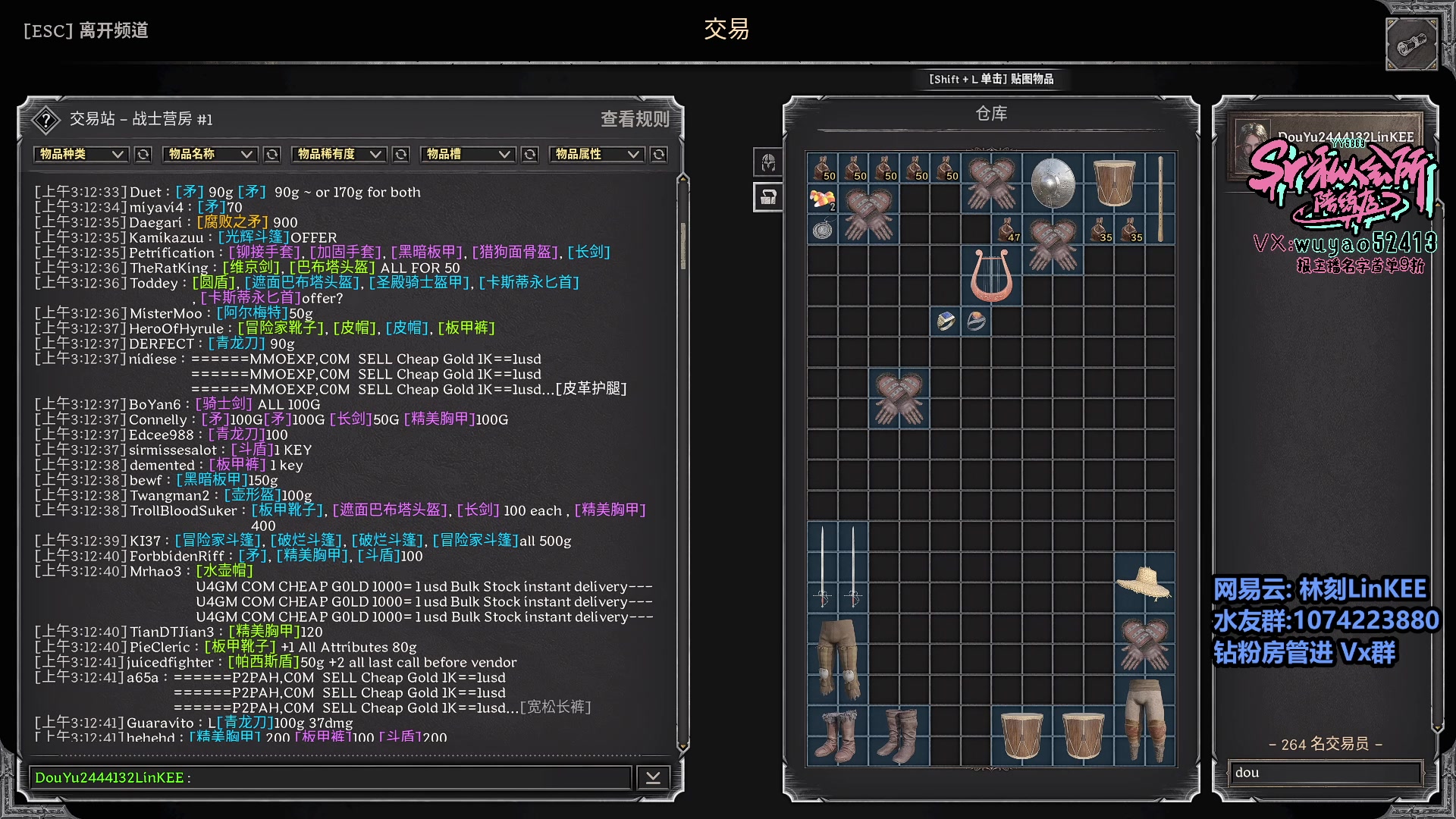Open the 物品稀有度 rarity dropdown
1456x819 pixels.
coord(338,154)
